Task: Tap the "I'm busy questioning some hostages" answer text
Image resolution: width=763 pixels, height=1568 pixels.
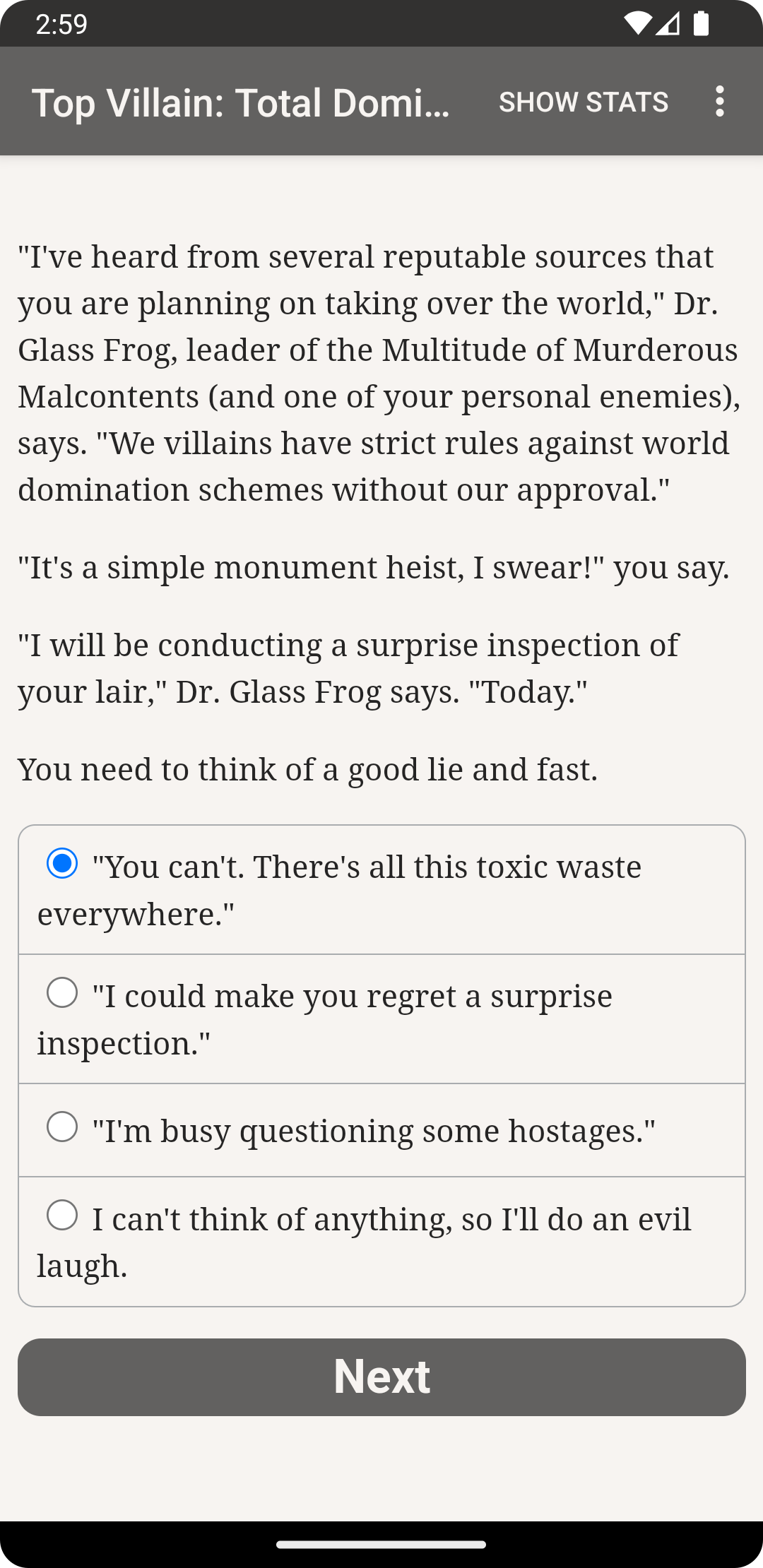Action: (x=374, y=1131)
